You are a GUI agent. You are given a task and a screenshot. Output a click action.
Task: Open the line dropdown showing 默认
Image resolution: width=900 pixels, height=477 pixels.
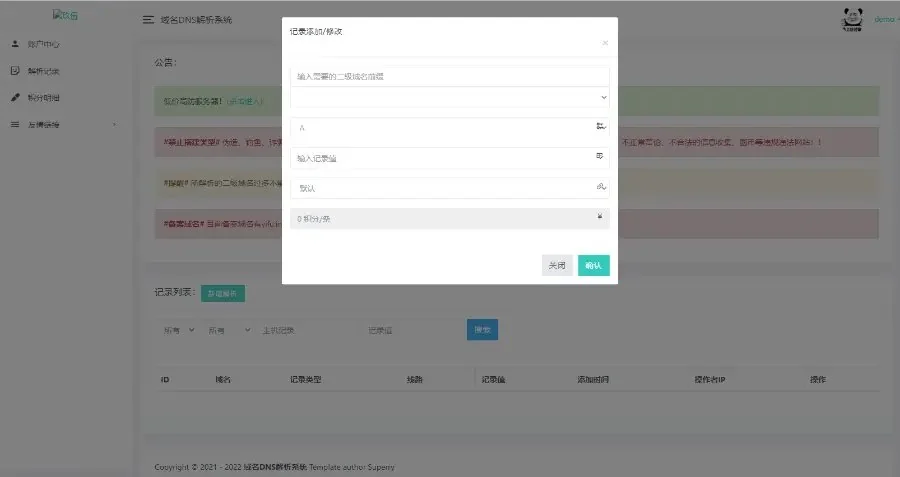tap(449, 188)
